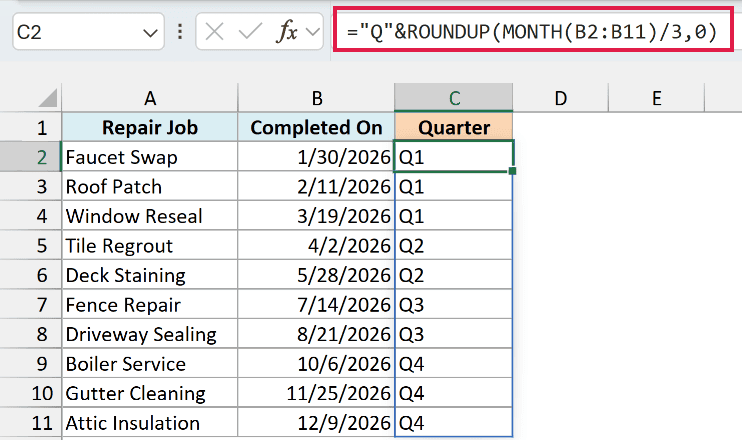Click the Select All corner triangle
The image size is (742, 440).
[48, 98]
